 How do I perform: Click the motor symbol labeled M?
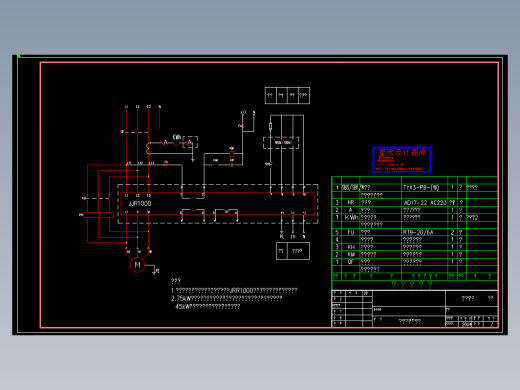click(137, 265)
